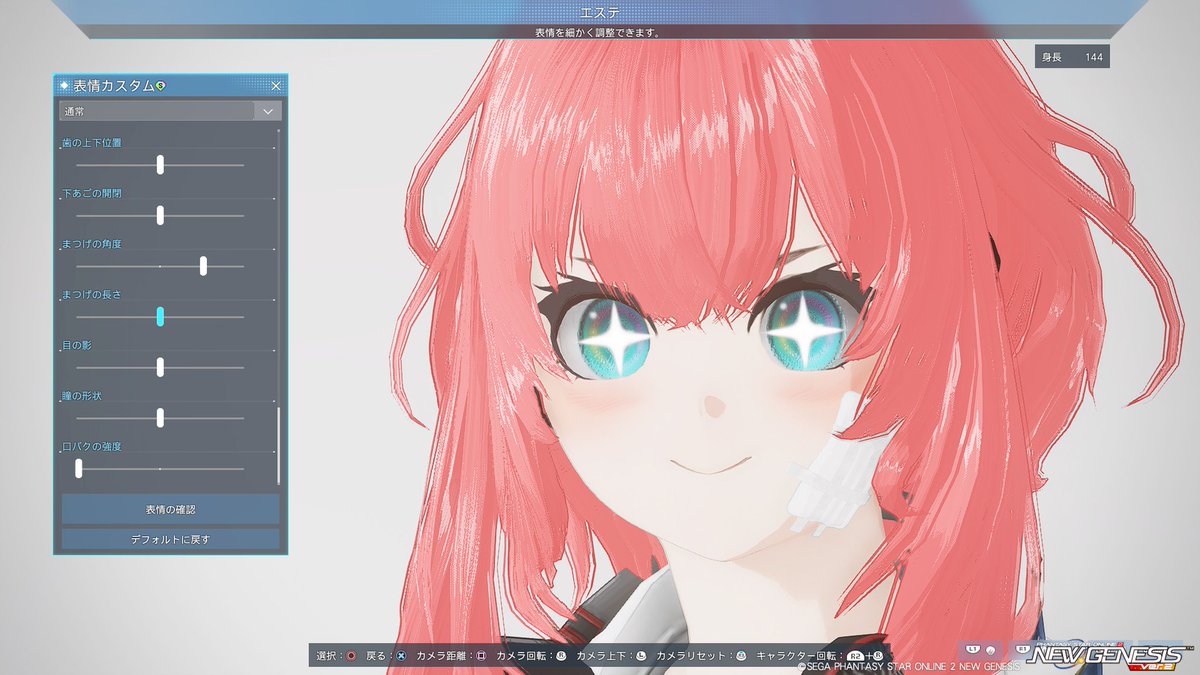Click the 口パクの強度 label

pyautogui.click(x=91, y=446)
